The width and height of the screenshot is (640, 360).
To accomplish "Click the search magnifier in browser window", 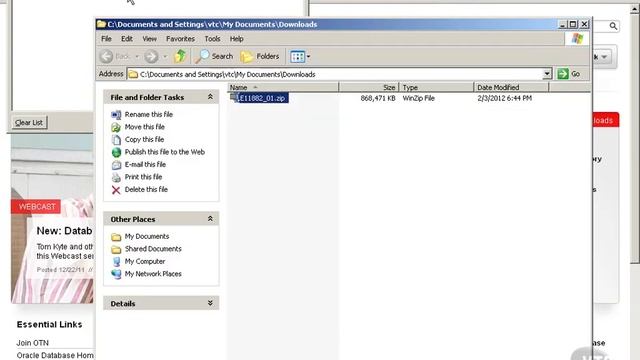I will pyautogui.click(x=613, y=26).
